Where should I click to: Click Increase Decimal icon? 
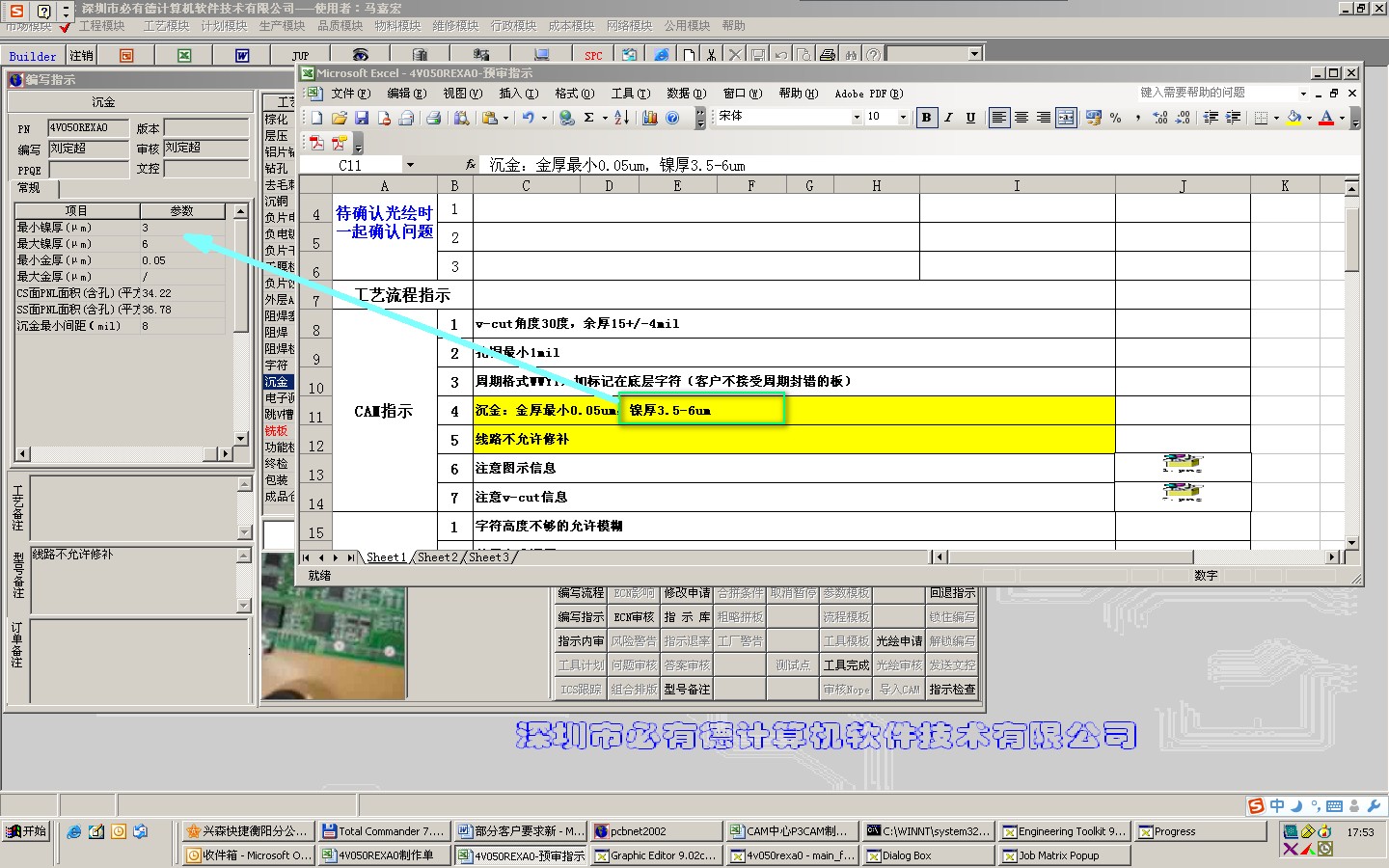pos(1160,118)
